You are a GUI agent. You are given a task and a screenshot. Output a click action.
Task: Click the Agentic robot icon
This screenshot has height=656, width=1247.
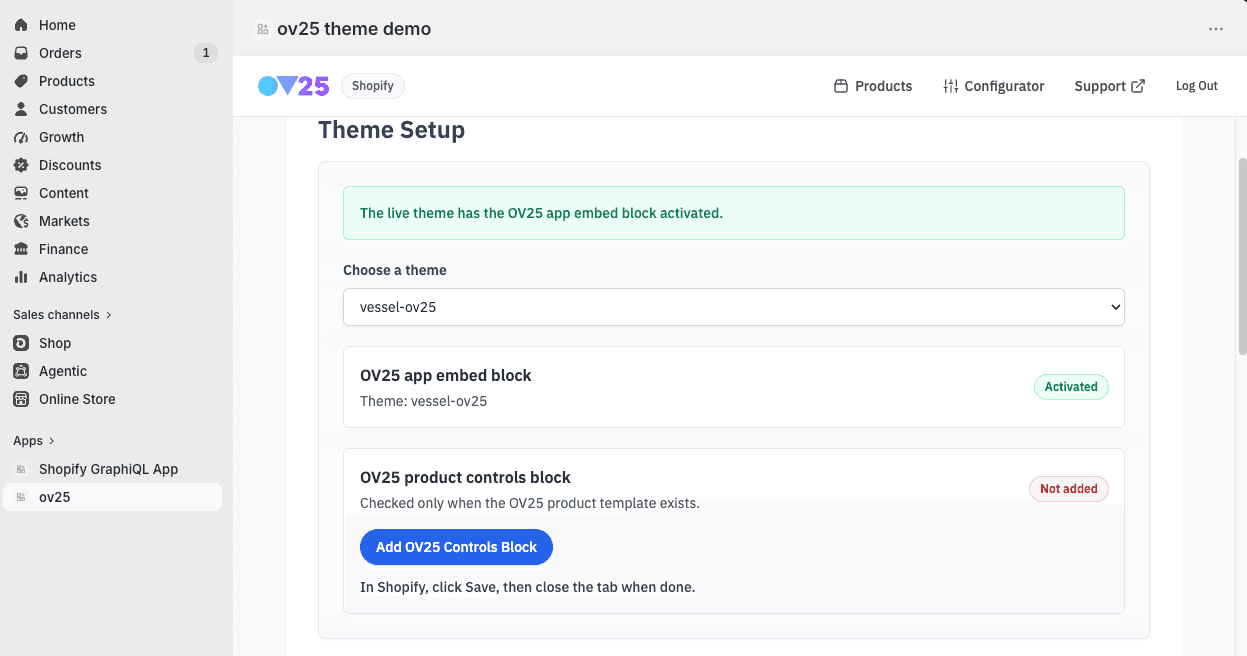coord(21,371)
